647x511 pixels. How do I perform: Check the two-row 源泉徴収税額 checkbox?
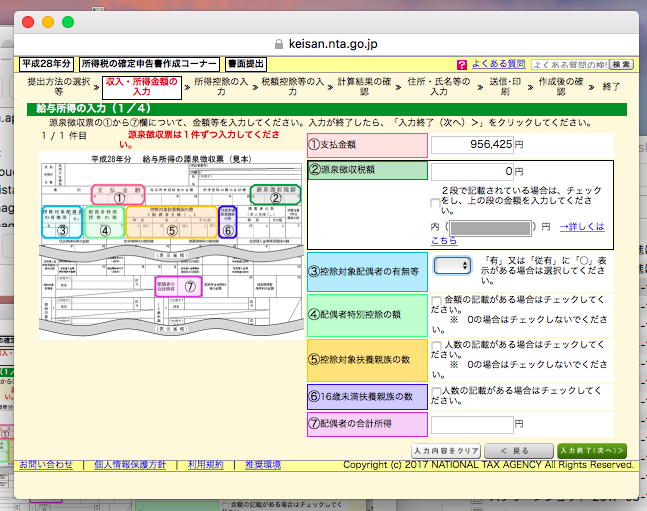(435, 204)
